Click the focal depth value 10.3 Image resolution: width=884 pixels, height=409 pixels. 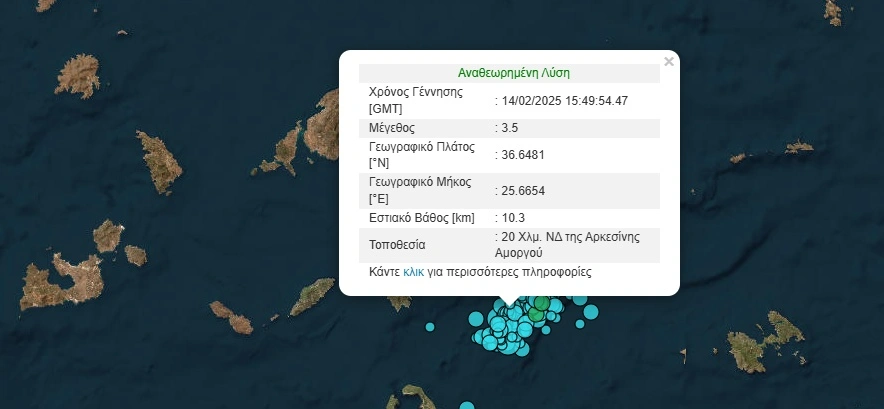pyautogui.click(x=512, y=217)
